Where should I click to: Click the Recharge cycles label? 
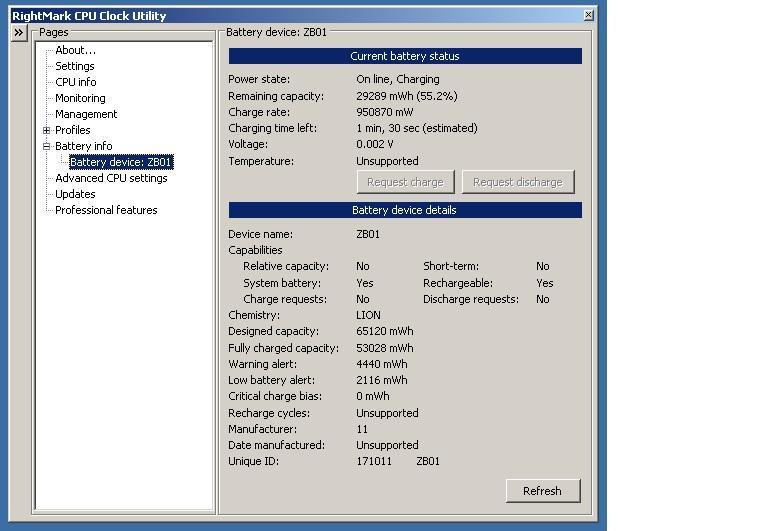pyautogui.click(x=269, y=413)
